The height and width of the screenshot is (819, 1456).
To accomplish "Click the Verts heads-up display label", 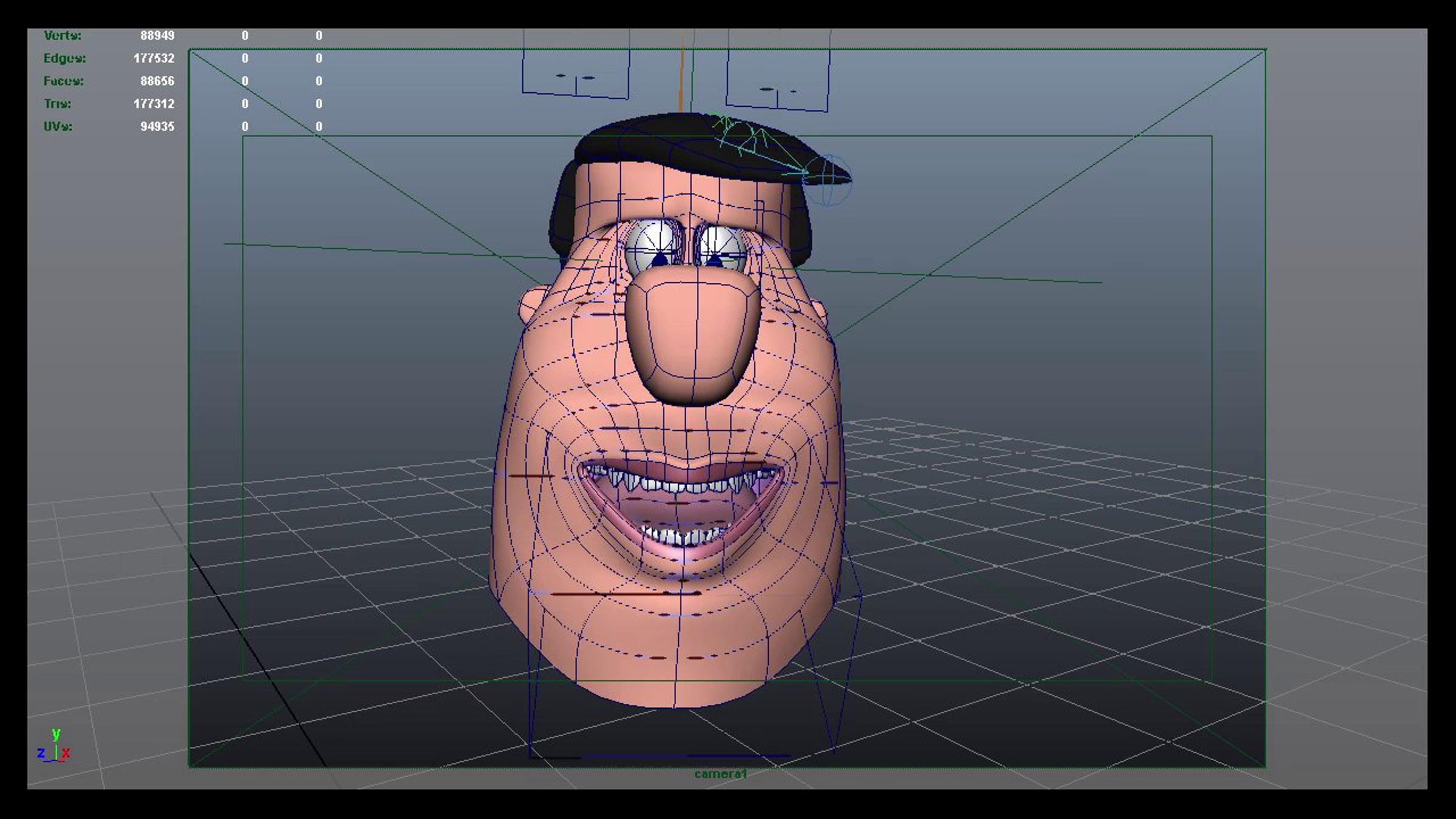I will click(62, 36).
